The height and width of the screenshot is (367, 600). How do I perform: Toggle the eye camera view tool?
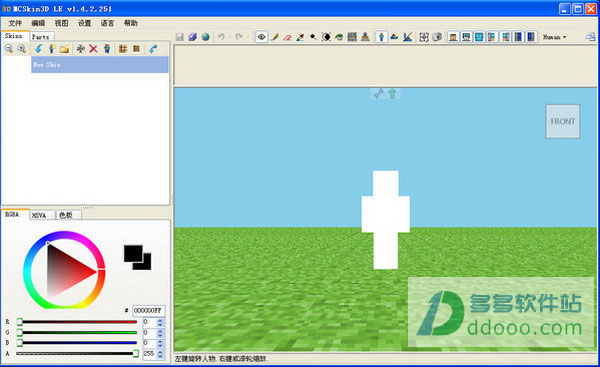coord(261,37)
